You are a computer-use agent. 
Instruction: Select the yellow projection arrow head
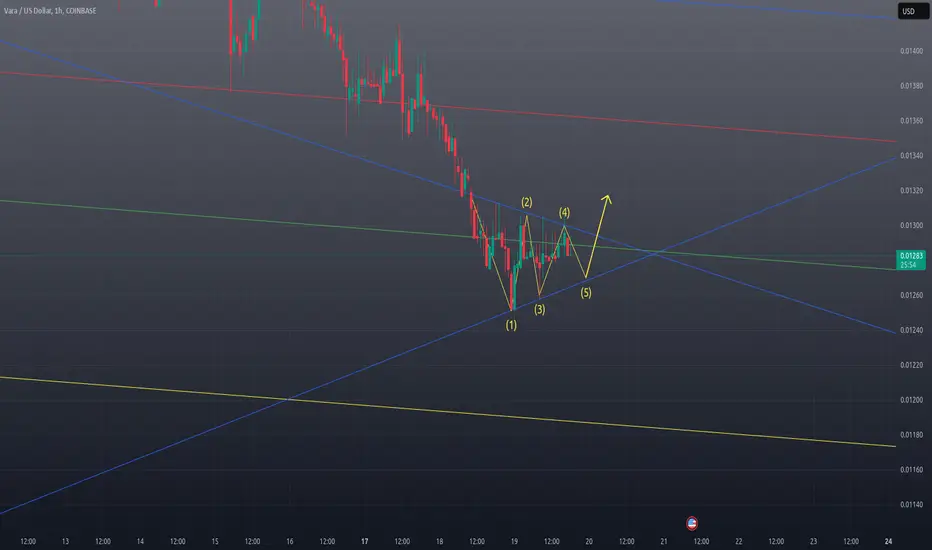coord(606,199)
